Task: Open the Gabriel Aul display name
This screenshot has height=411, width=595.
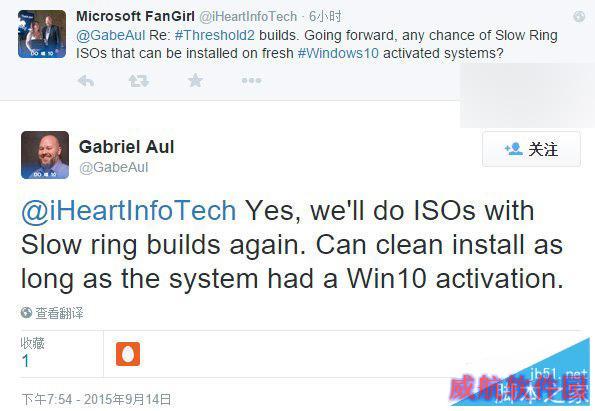Action: [127, 146]
